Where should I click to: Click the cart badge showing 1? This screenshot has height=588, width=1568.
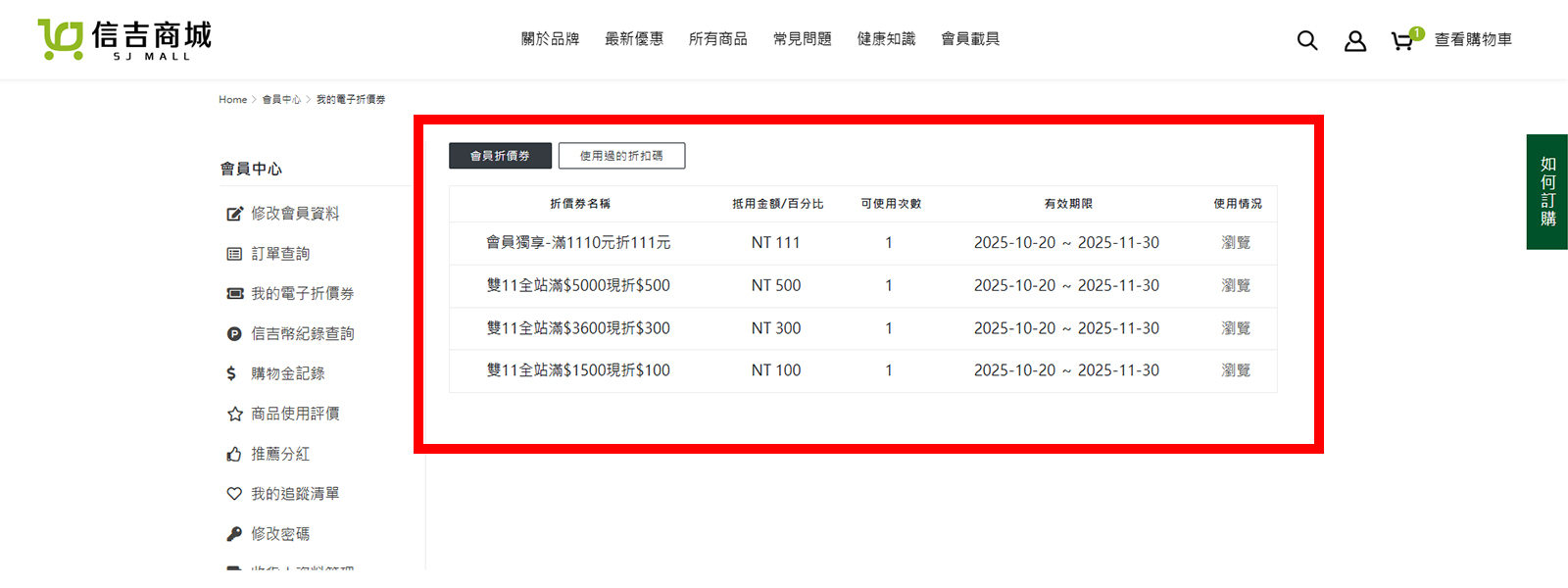tap(1417, 33)
